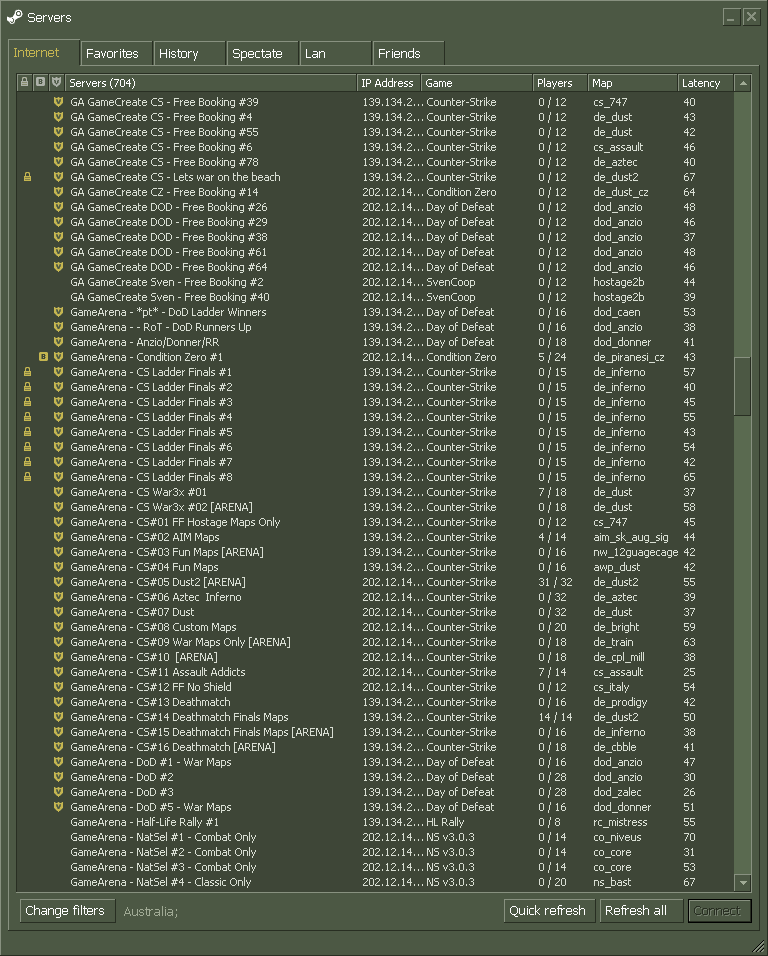Open the Friends tab
This screenshot has height=956, width=768.
(x=408, y=54)
